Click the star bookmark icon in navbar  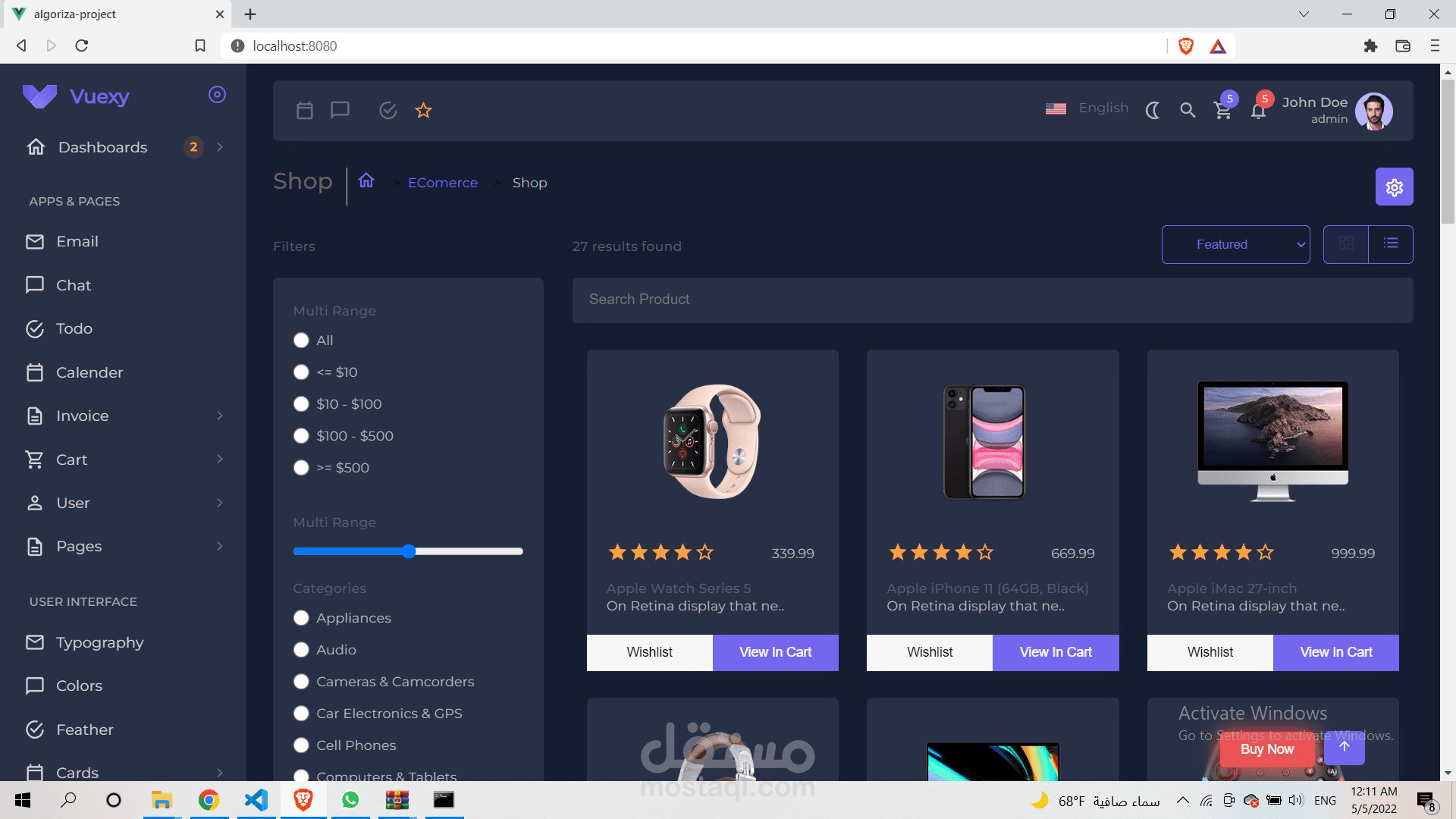click(x=423, y=111)
